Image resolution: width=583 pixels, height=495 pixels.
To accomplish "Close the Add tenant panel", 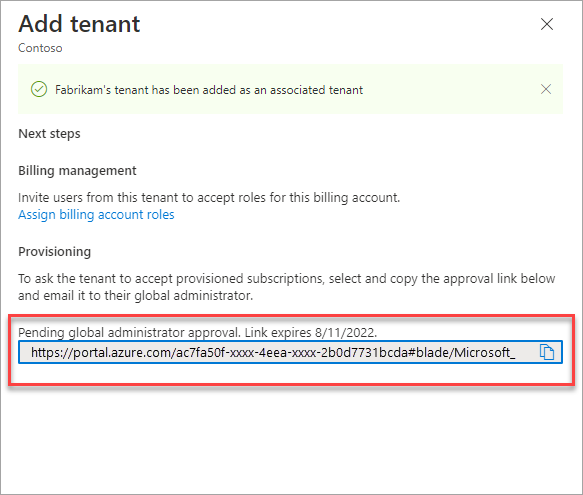I will pos(547,24).
